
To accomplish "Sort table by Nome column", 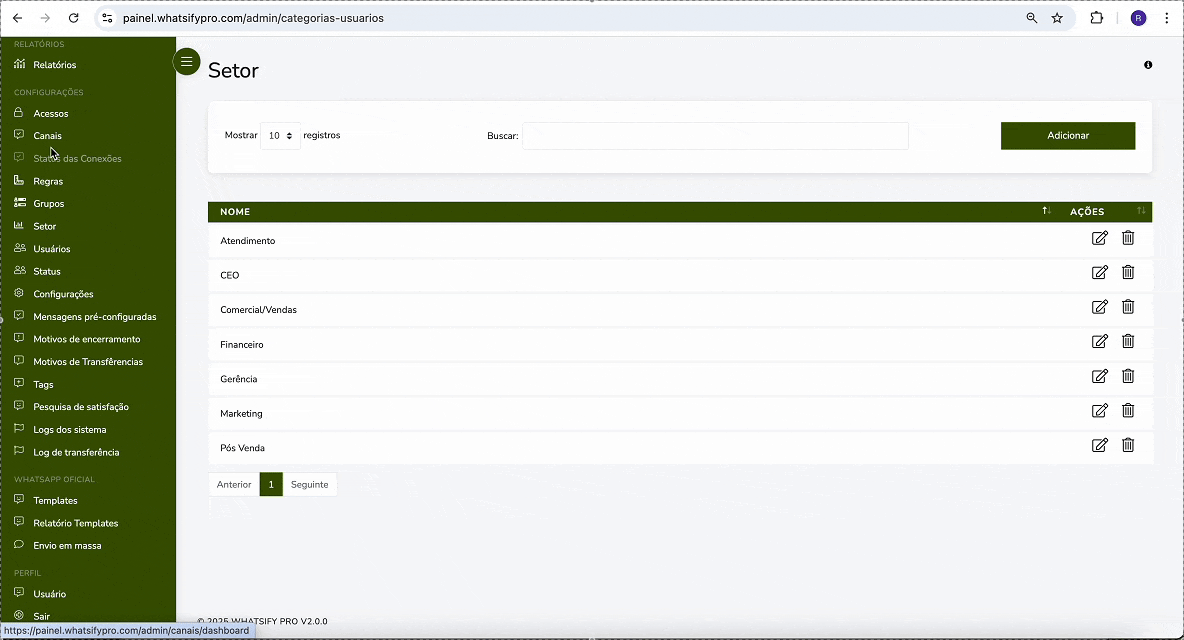I will 1046,211.
